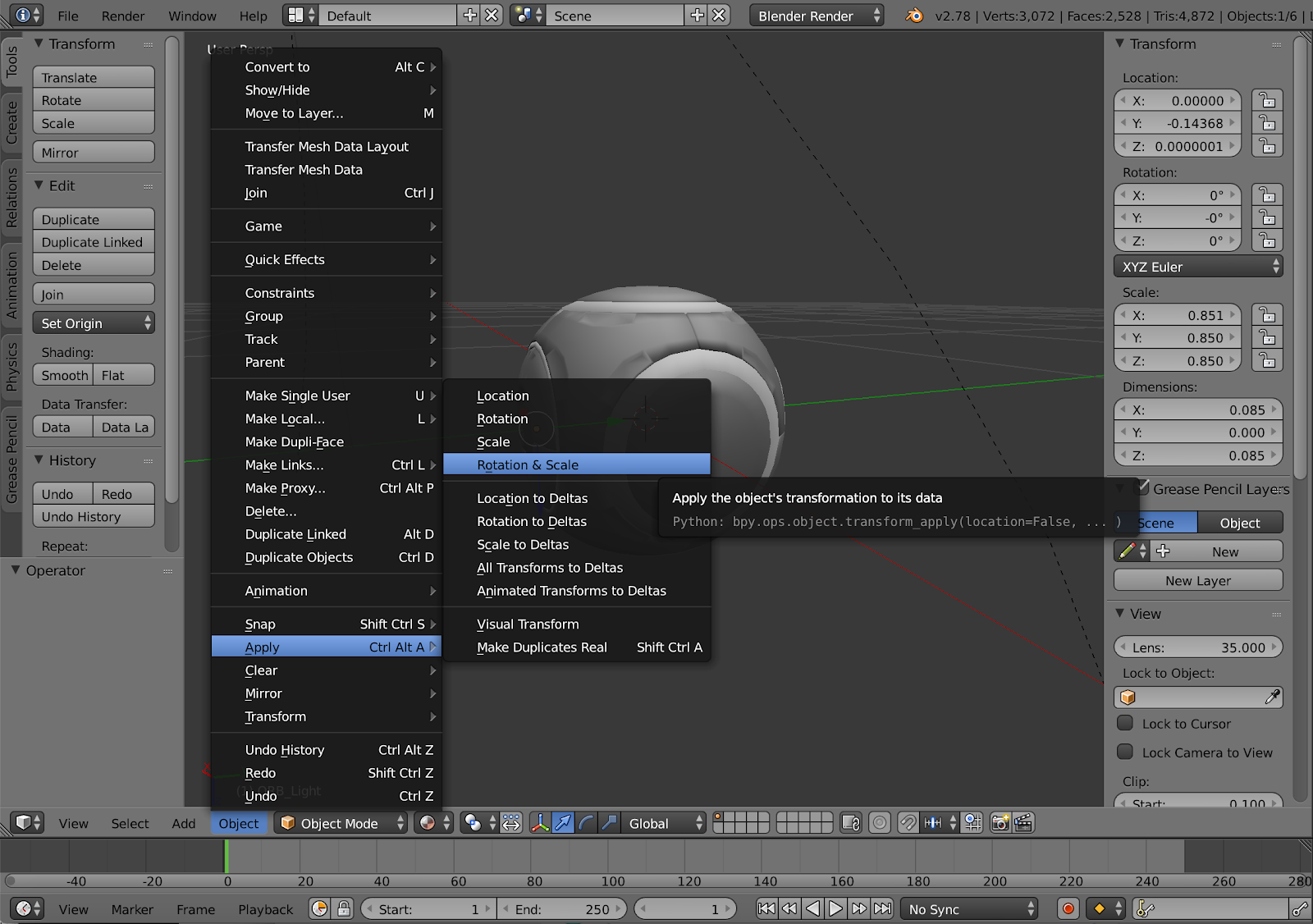Open the Set Origin dropdown

click(x=94, y=323)
